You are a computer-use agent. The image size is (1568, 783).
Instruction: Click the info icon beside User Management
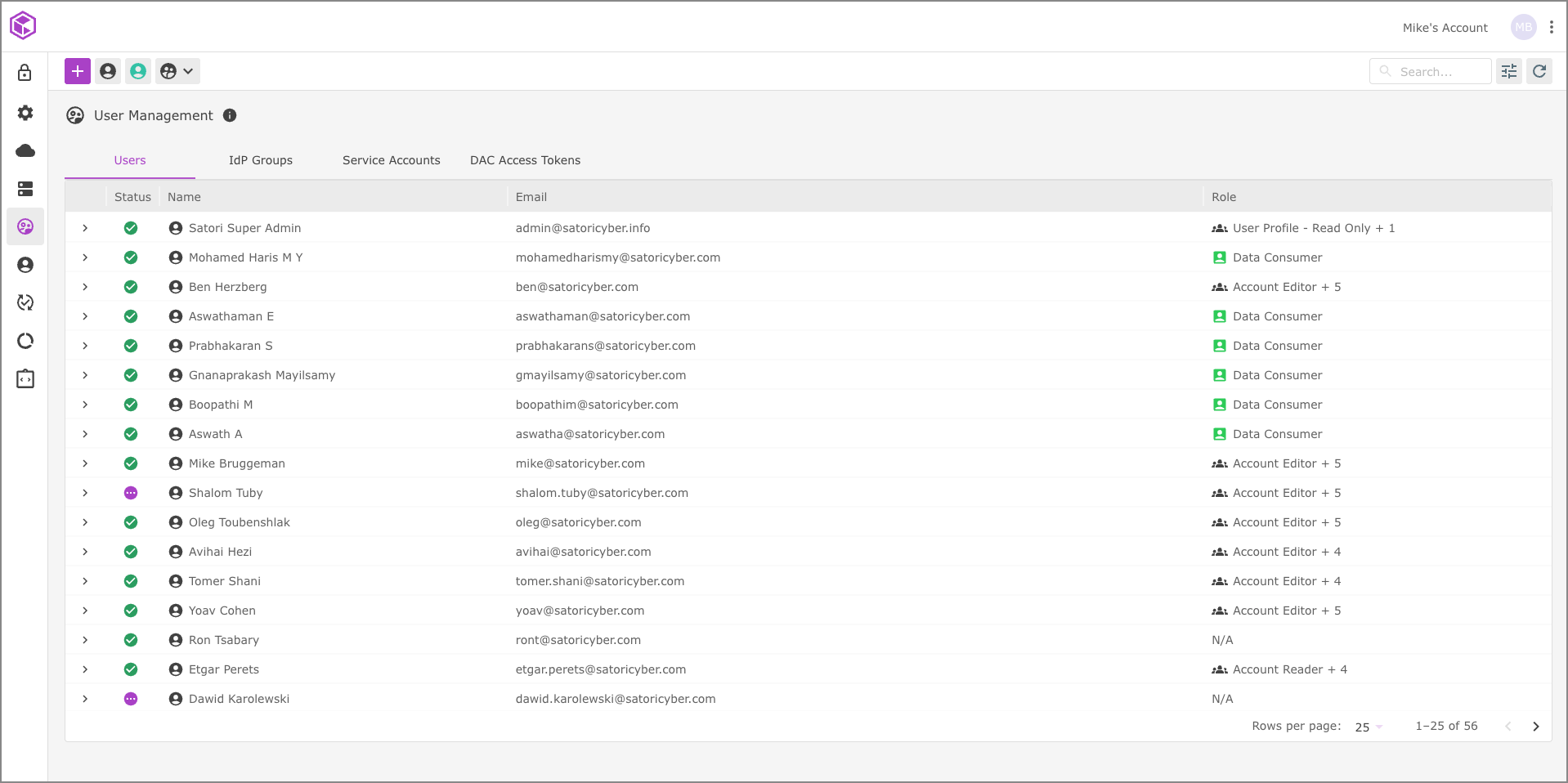pyautogui.click(x=230, y=115)
